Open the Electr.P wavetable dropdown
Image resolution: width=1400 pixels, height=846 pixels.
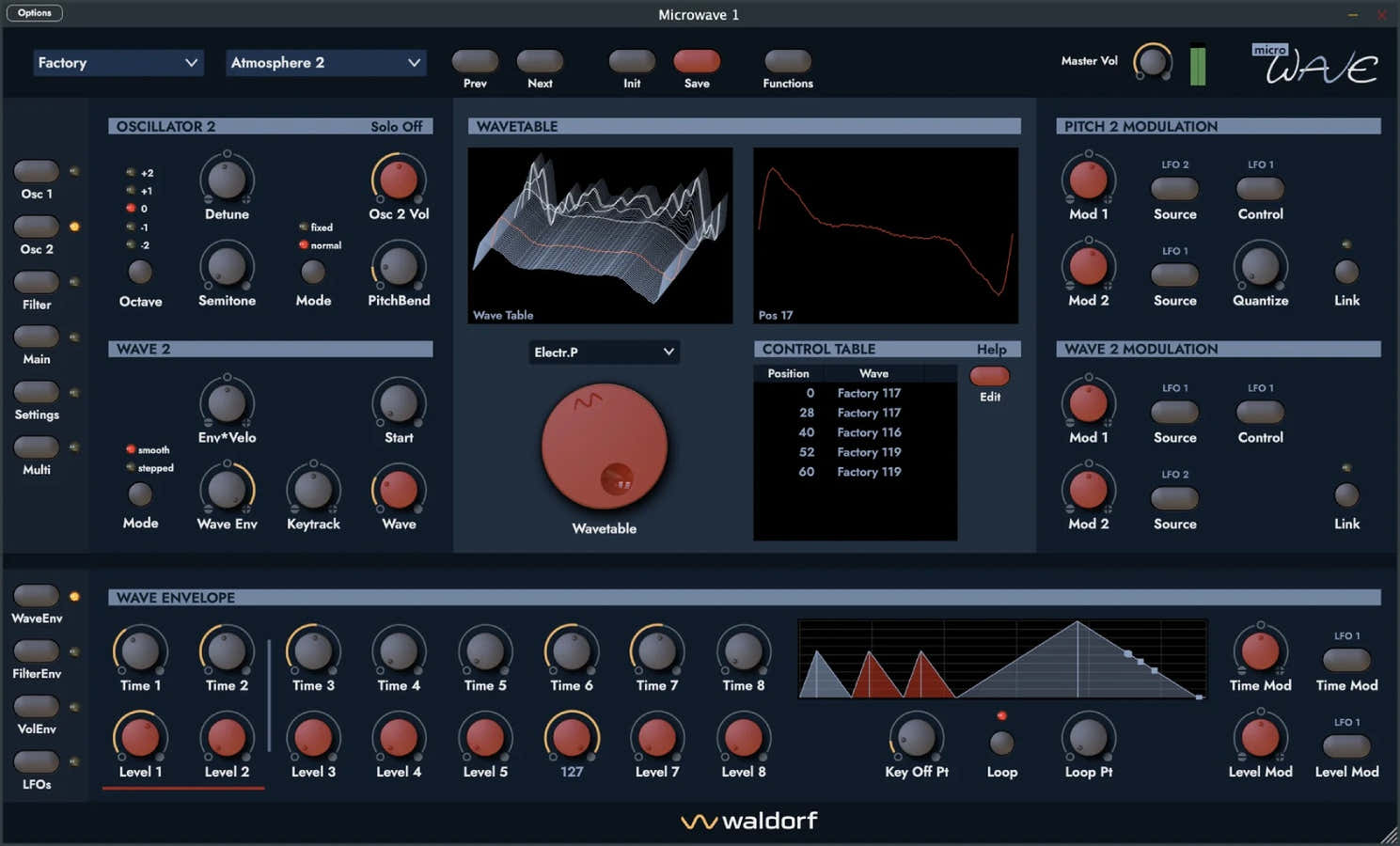pos(604,352)
